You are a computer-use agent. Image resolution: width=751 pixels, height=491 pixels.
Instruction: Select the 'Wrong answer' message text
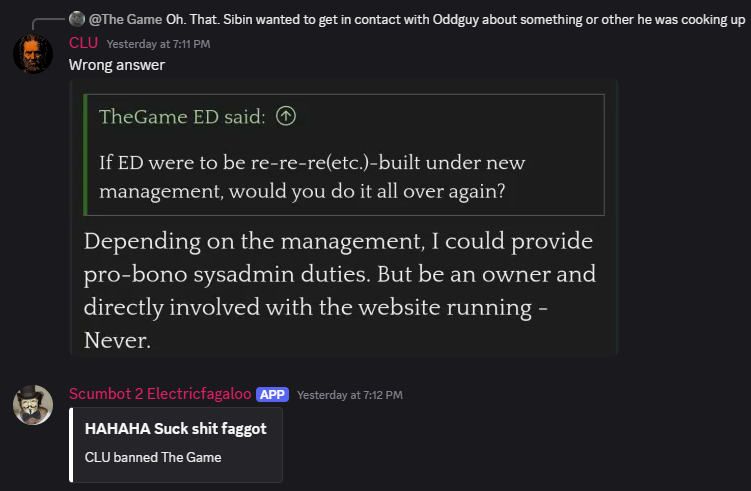(x=116, y=65)
